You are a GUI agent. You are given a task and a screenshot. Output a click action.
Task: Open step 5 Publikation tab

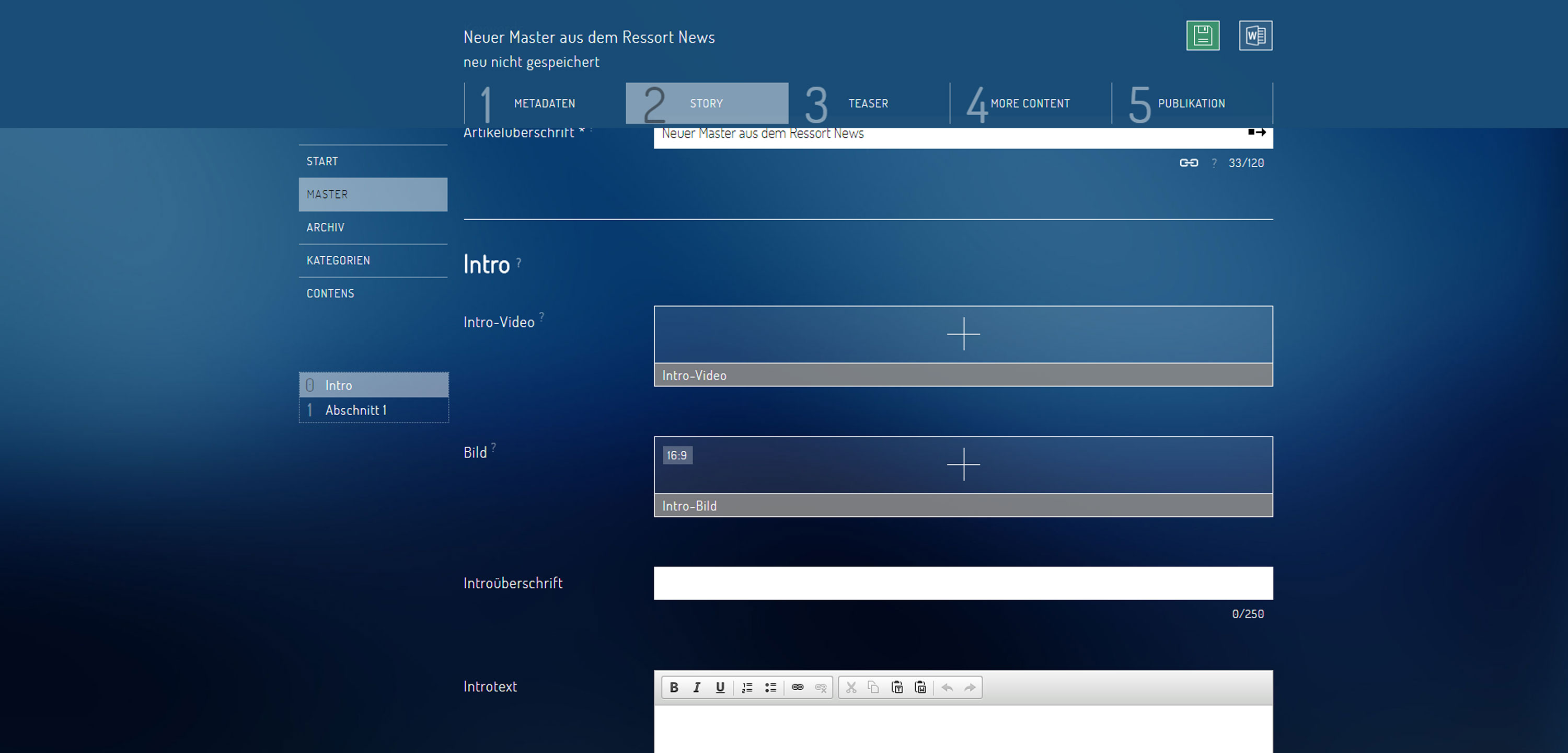(1191, 104)
